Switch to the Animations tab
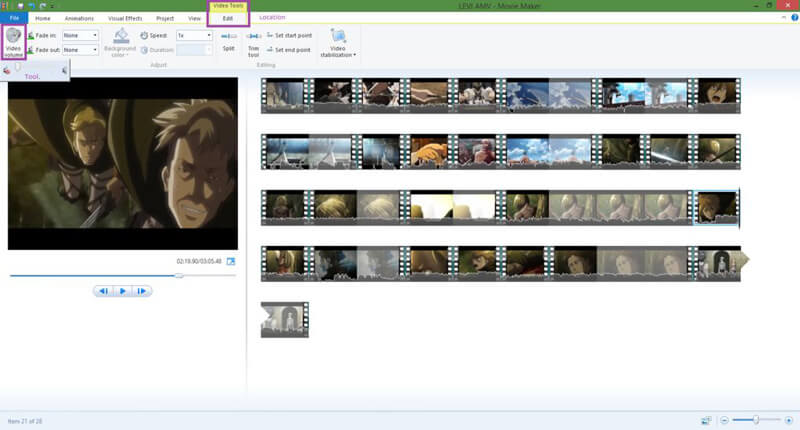The width and height of the screenshot is (800, 430). pyautogui.click(x=79, y=18)
